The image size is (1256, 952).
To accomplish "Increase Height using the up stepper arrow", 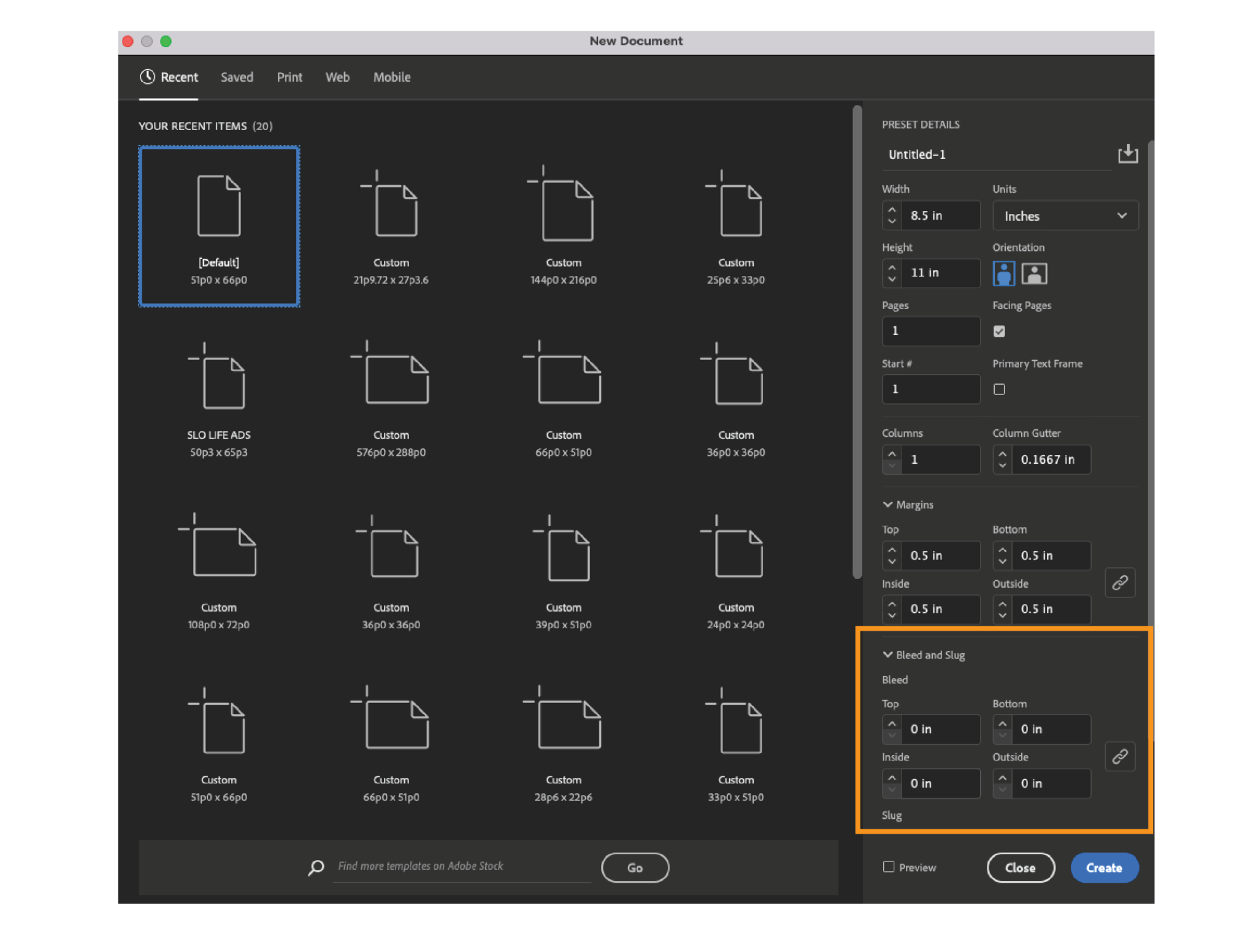I will pos(892,268).
